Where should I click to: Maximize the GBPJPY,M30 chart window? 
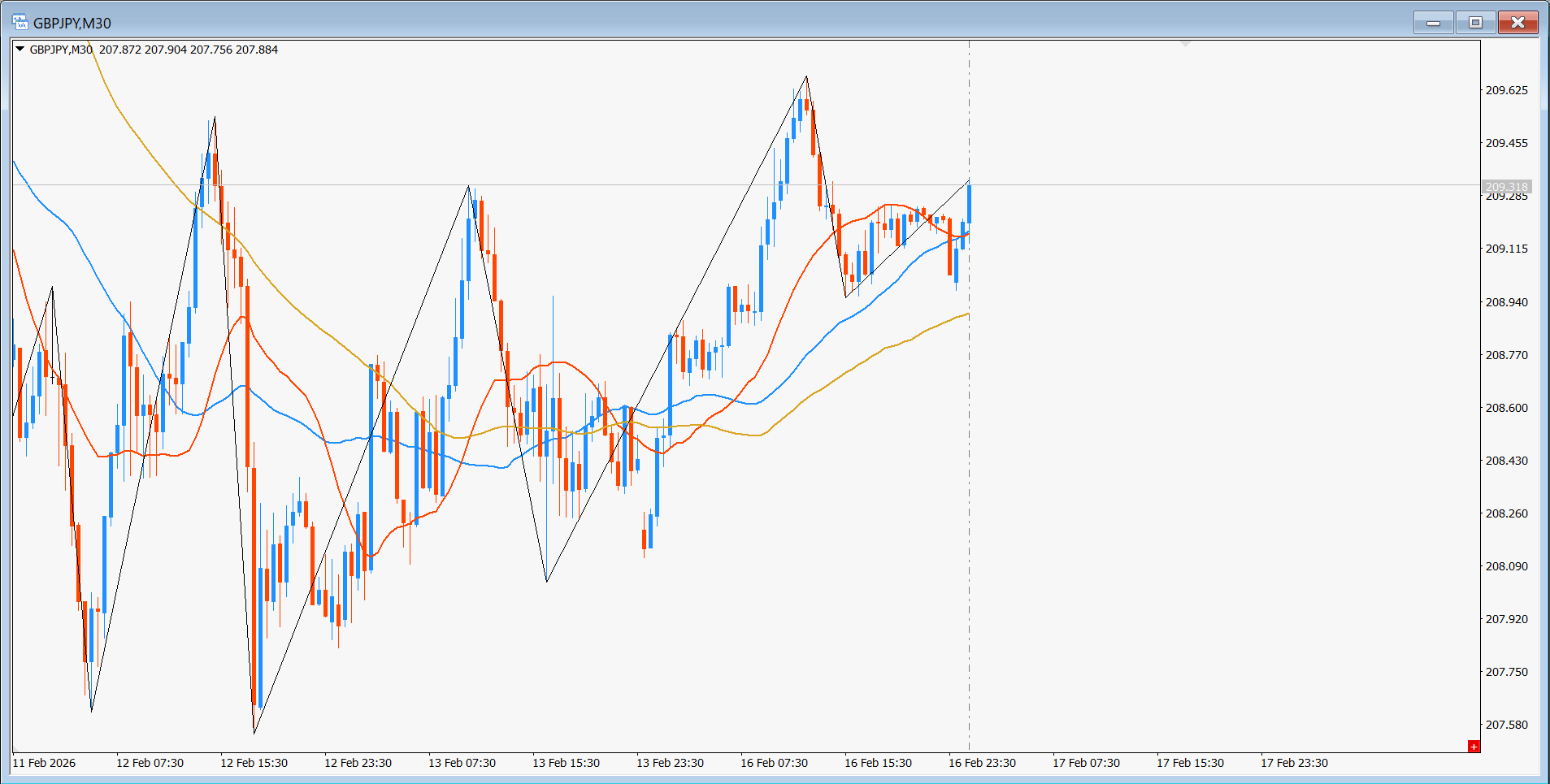[1475, 23]
